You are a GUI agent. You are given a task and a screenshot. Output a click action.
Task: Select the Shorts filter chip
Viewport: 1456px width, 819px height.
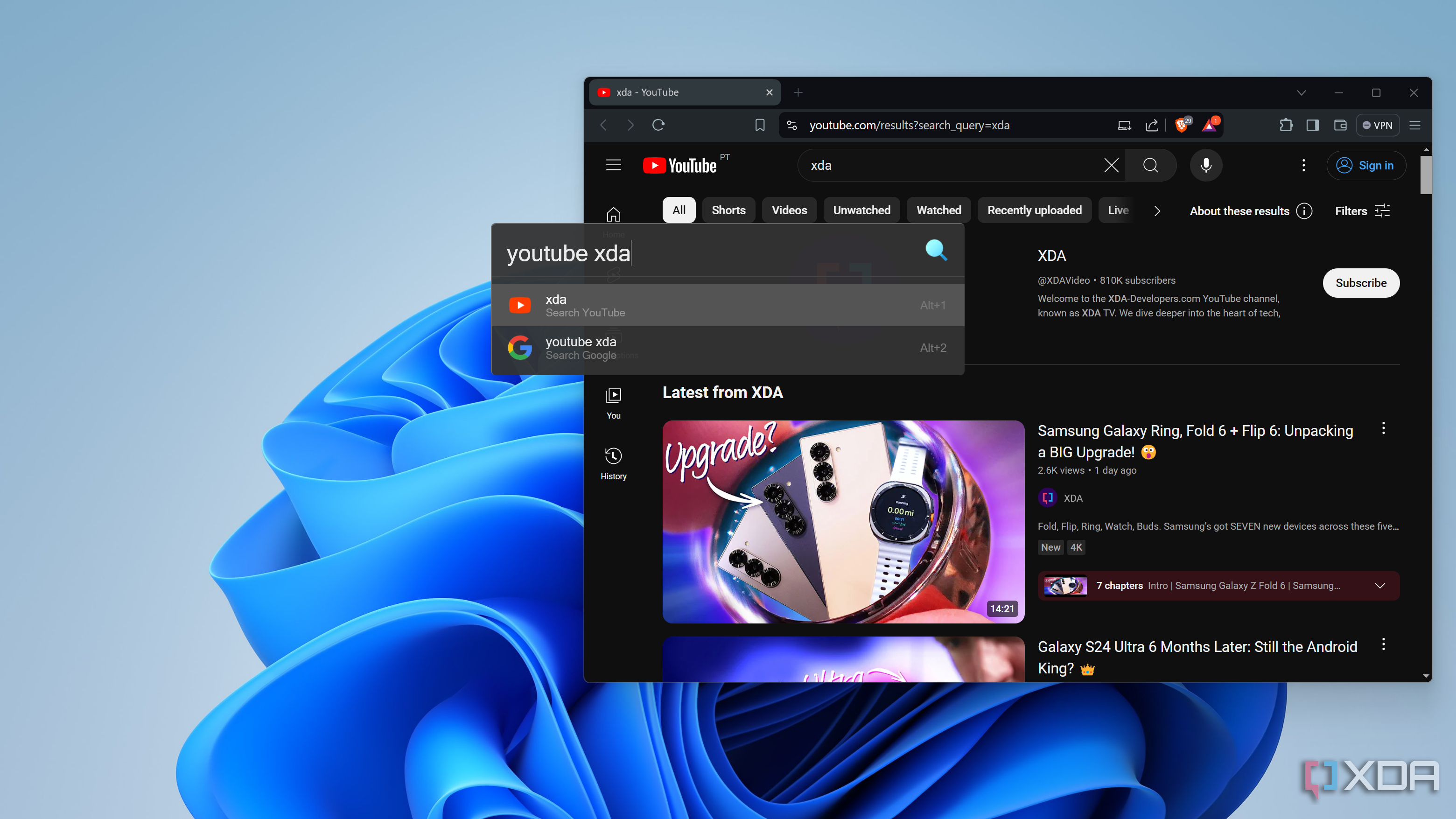pos(728,210)
